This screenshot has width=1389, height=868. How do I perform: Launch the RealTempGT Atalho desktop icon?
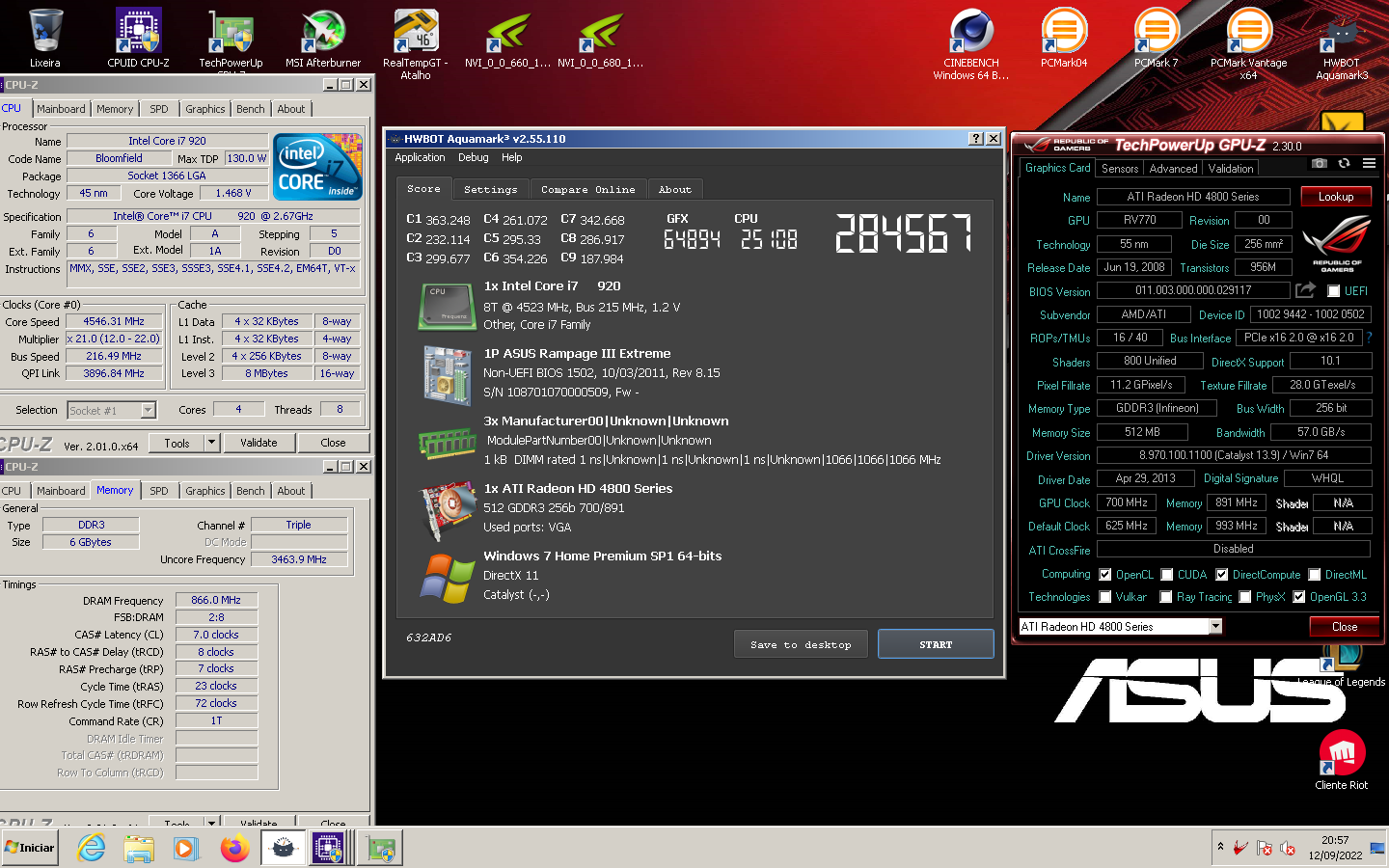click(x=416, y=43)
